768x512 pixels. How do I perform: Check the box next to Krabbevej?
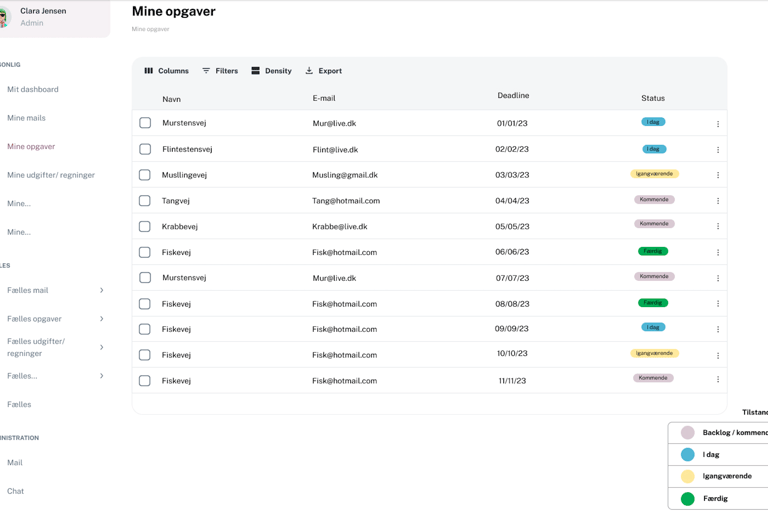point(145,227)
